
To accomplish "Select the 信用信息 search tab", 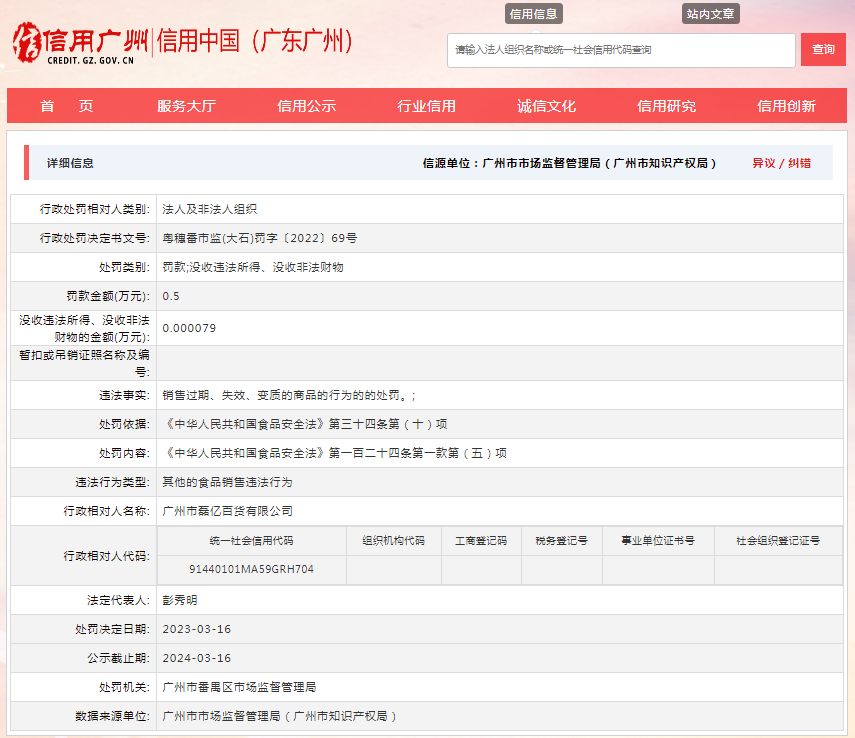I will pos(533,14).
